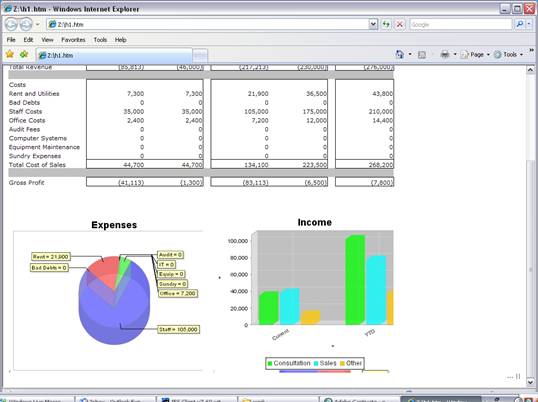Click the Expenses chart title
This screenshot has height=402, width=538.
pyautogui.click(x=114, y=225)
